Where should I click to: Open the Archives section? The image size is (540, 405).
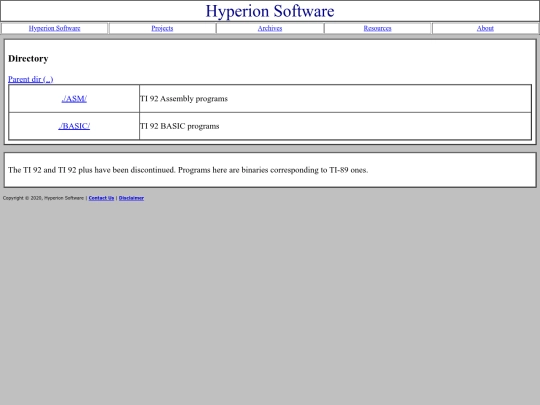270,28
